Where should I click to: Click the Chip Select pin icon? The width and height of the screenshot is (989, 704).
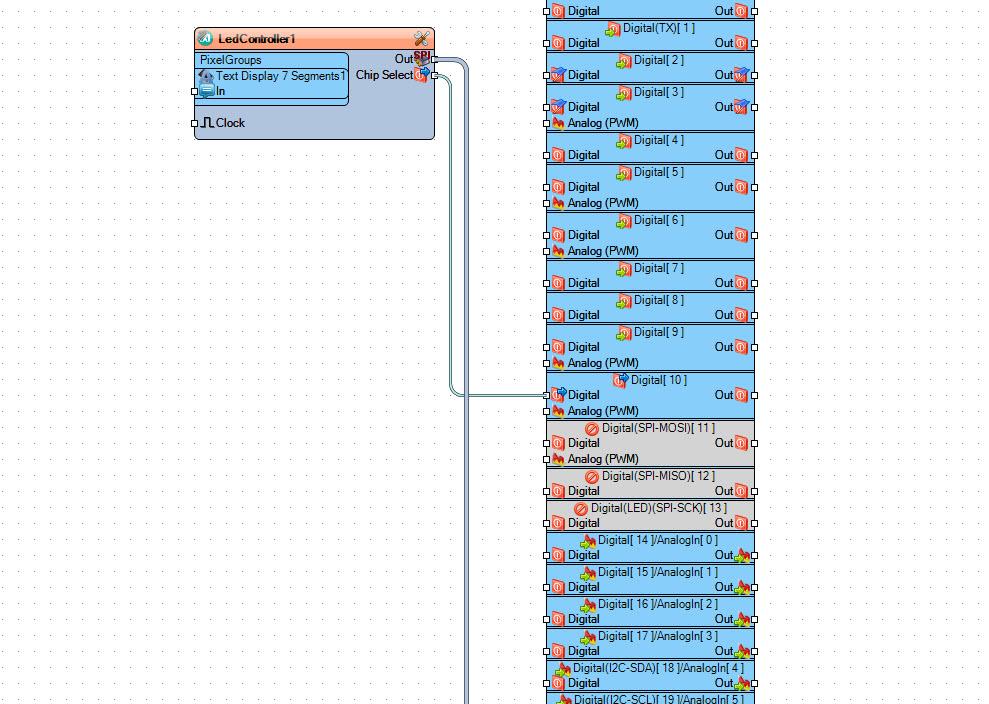[422, 75]
